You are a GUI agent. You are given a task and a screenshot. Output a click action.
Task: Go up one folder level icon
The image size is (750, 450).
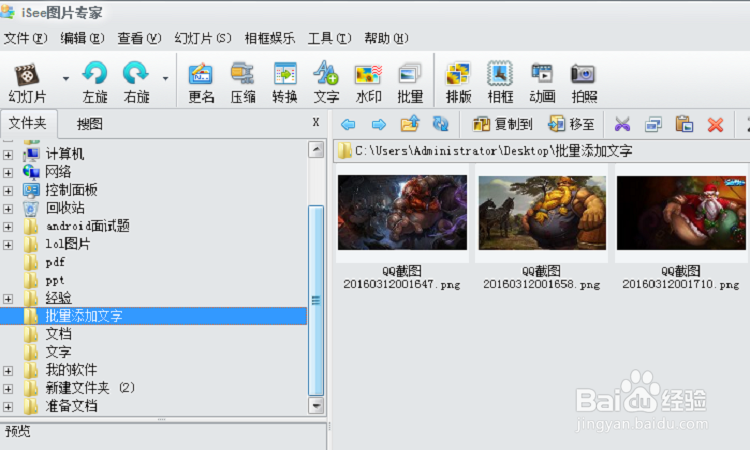tap(410, 124)
